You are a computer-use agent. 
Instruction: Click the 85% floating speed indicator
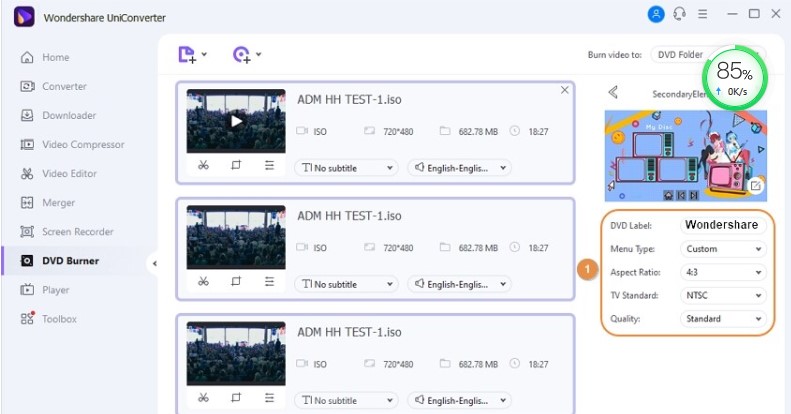tap(734, 77)
